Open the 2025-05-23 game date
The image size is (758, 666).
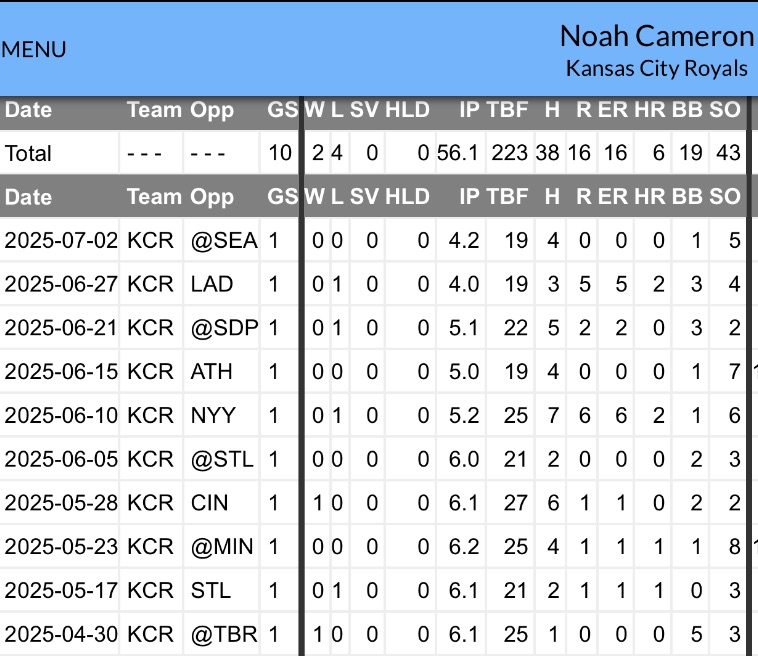tap(61, 547)
